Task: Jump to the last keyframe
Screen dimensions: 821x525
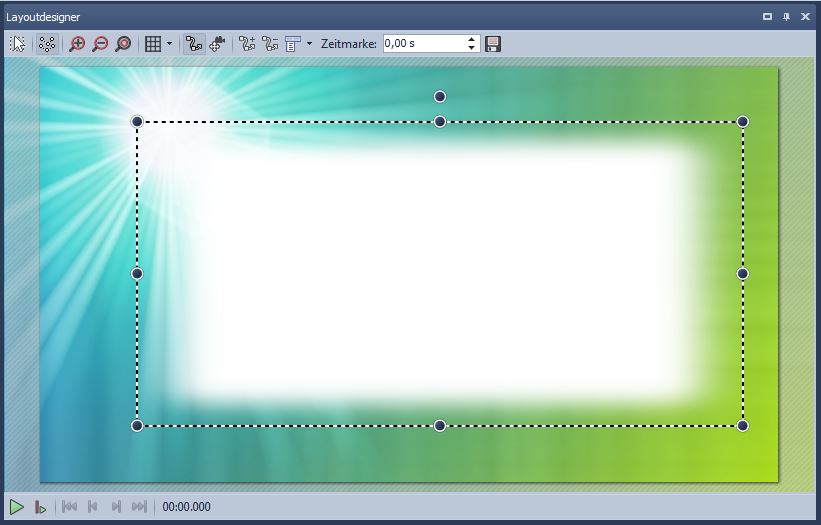Action: pos(139,507)
